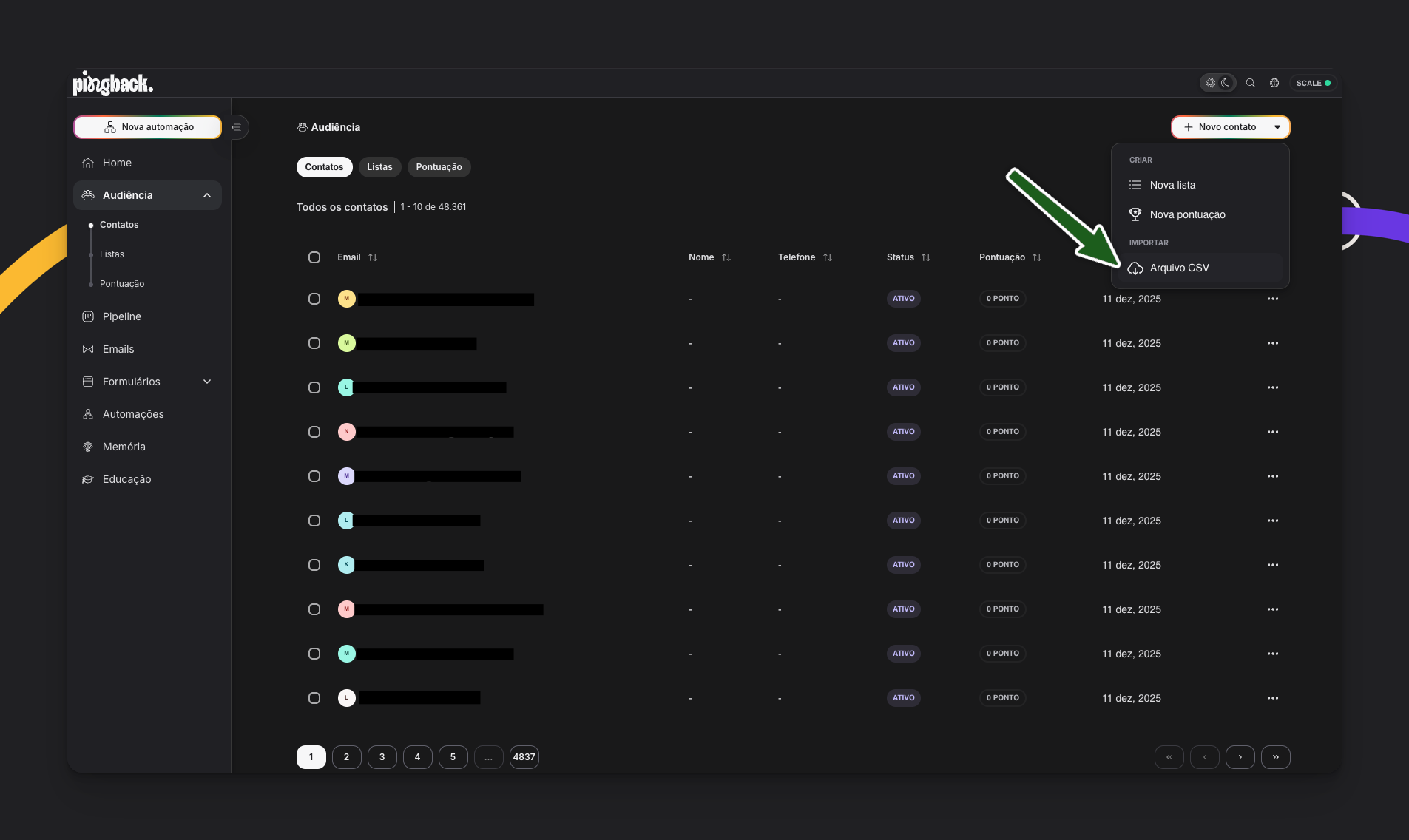Sort by Status column arrows
The image size is (1409, 840).
pyautogui.click(x=926, y=257)
